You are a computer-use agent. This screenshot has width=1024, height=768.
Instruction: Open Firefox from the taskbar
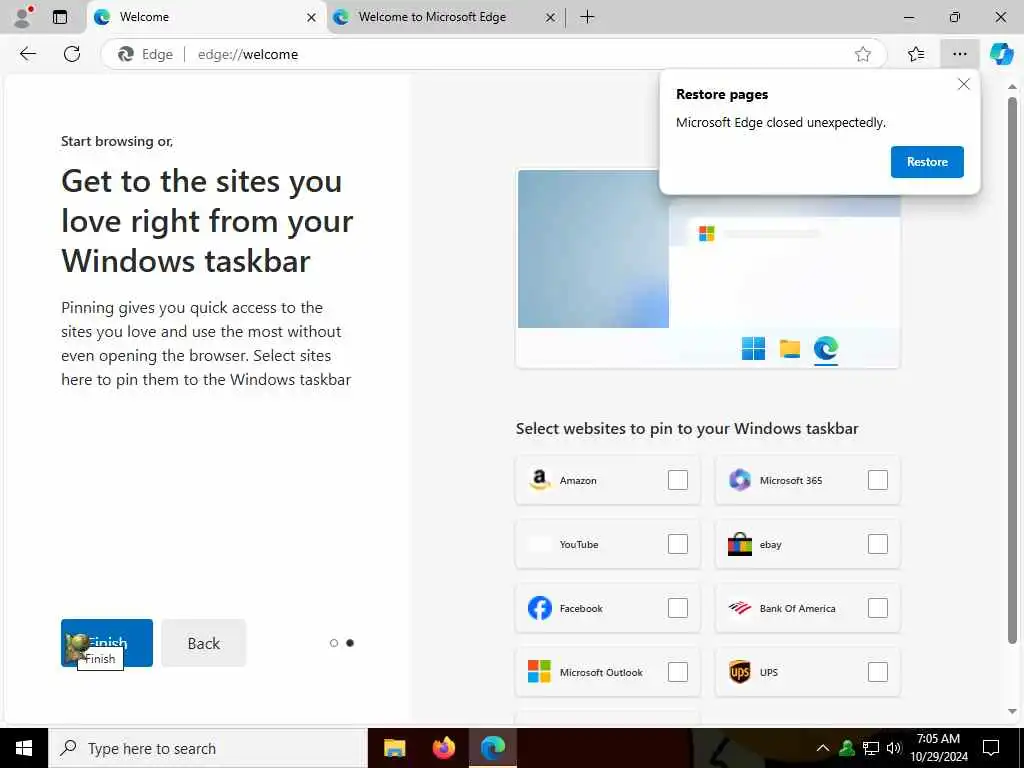click(x=444, y=748)
